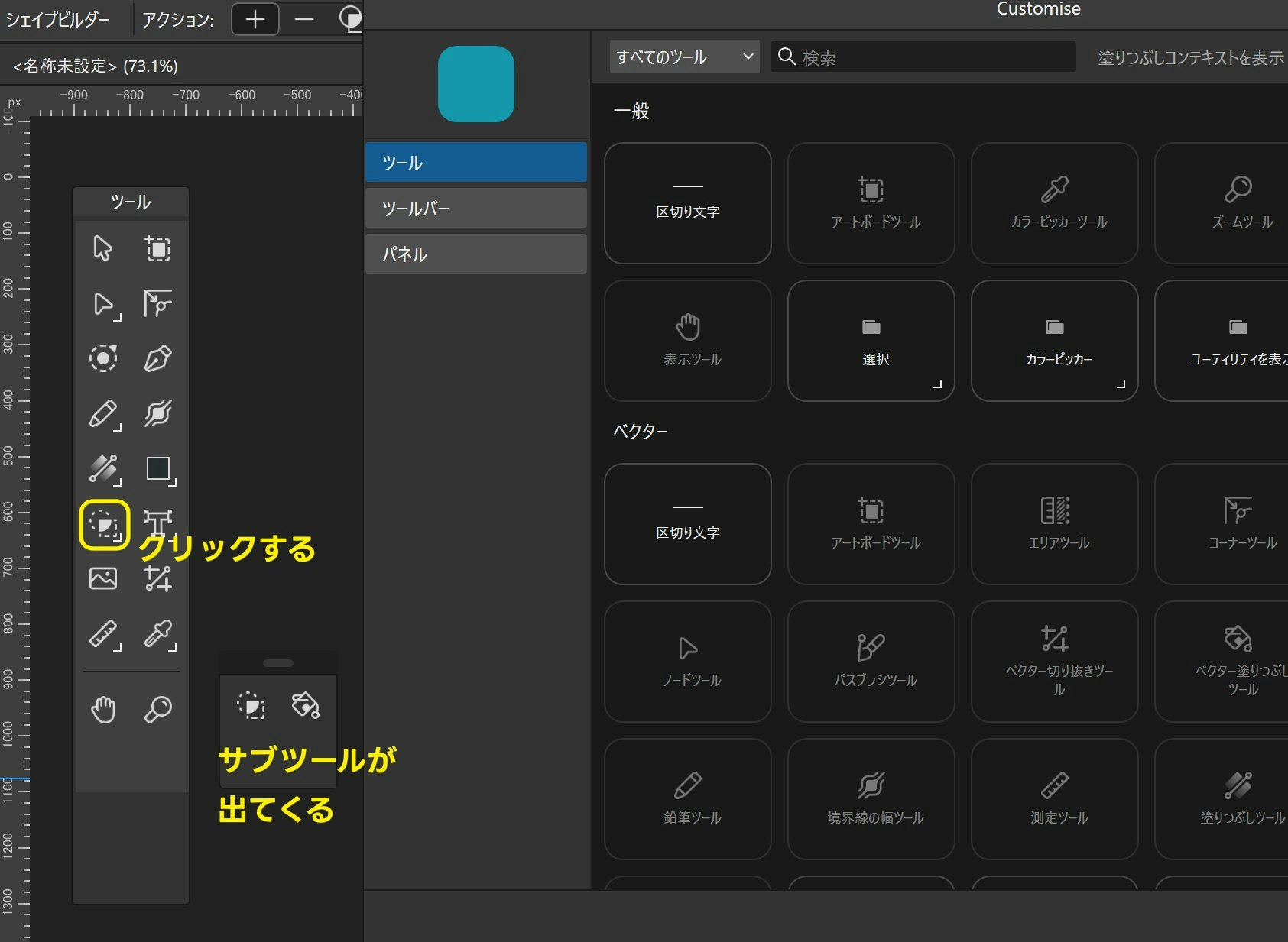Click the px ruler unit corner

[15, 102]
